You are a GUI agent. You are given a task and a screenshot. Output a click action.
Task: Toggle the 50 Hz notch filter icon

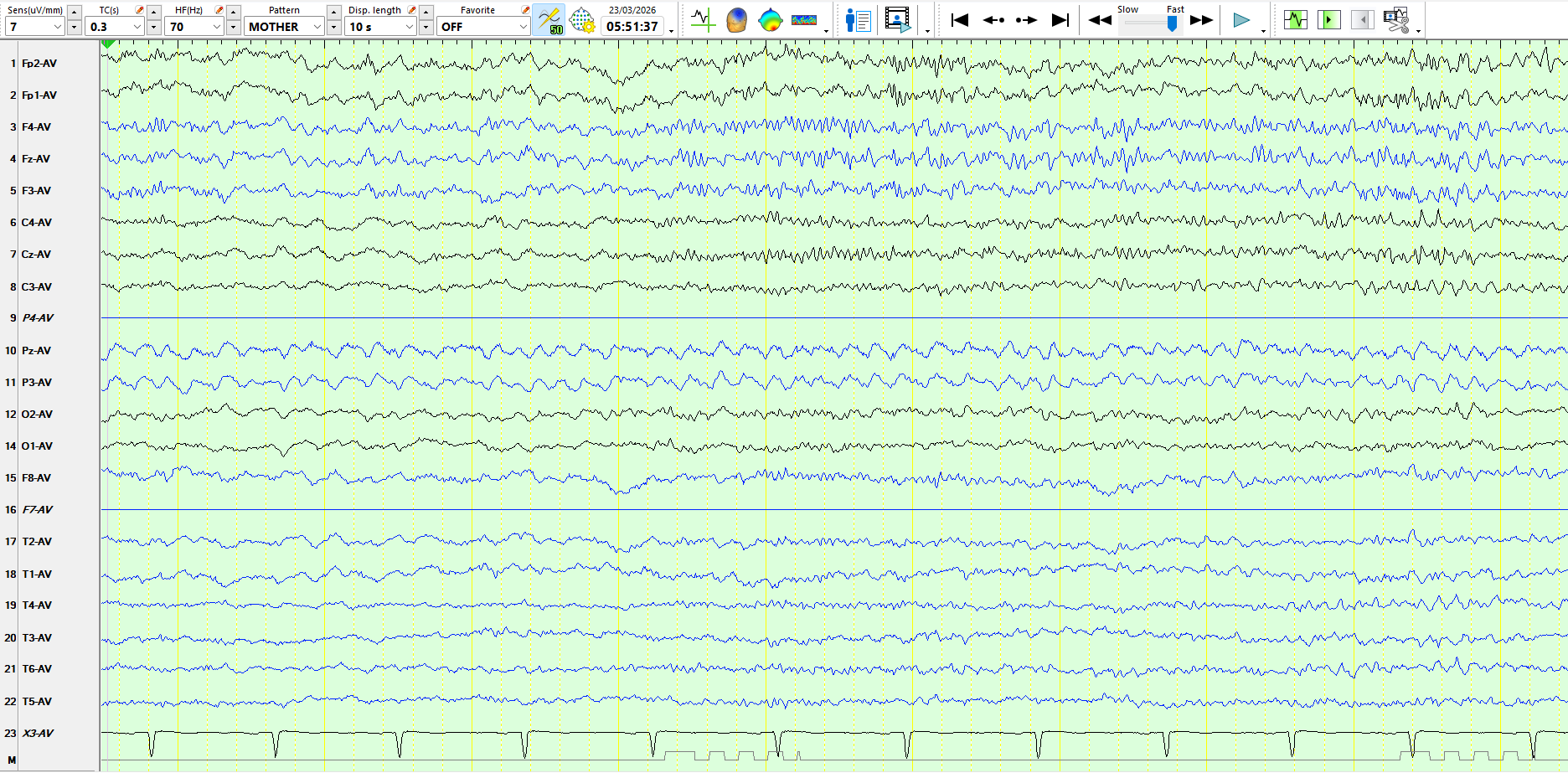click(x=549, y=20)
